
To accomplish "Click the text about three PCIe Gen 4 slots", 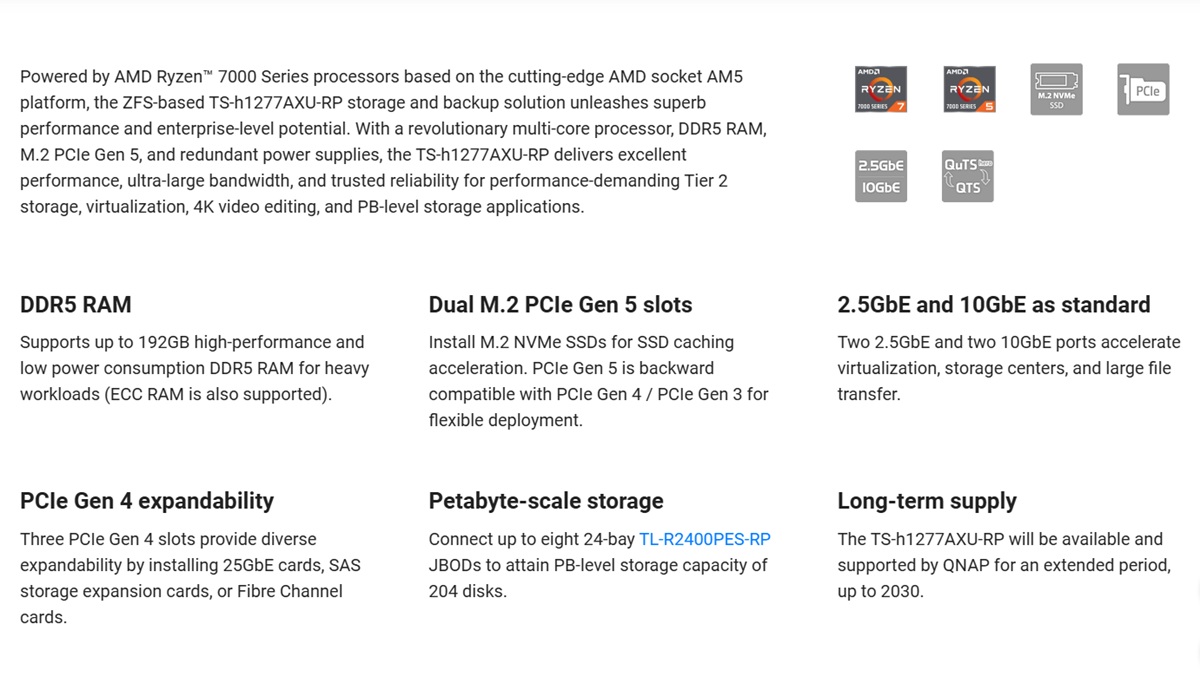I will 190,578.
